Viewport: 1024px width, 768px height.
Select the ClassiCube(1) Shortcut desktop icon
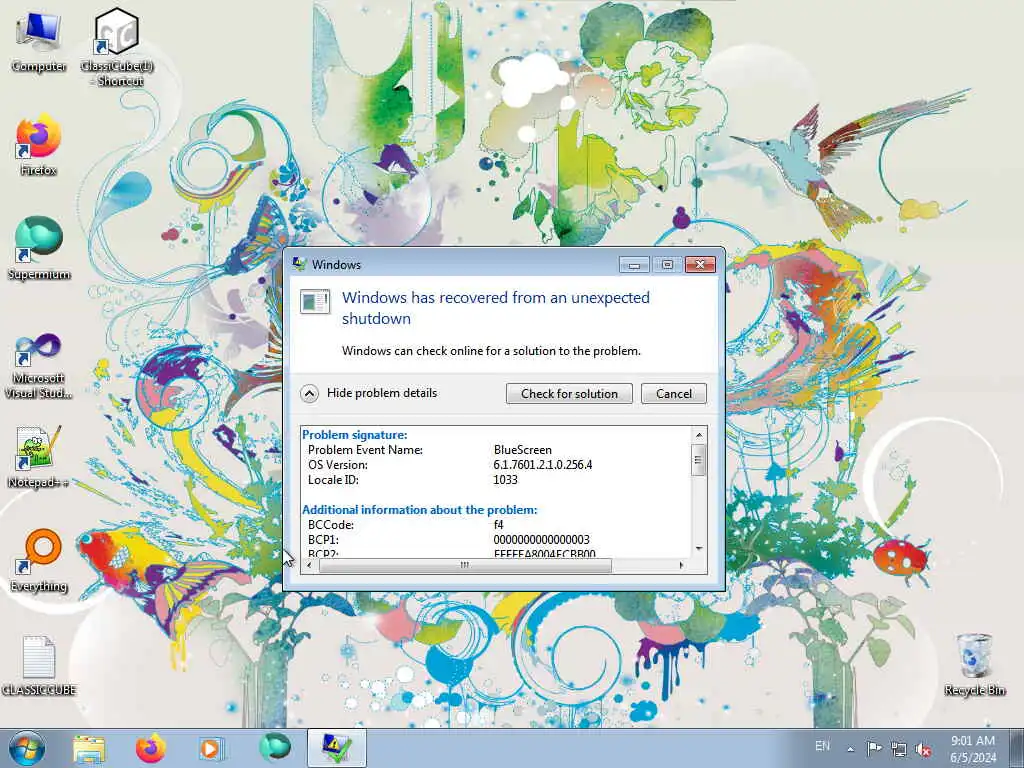pyautogui.click(x=116, y=47)
